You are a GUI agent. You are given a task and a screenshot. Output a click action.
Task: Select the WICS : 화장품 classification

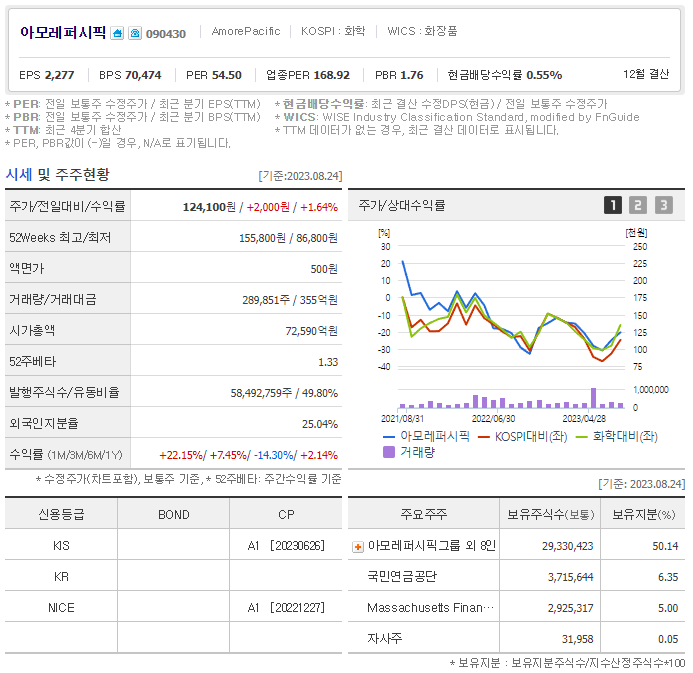coord(422,31)
